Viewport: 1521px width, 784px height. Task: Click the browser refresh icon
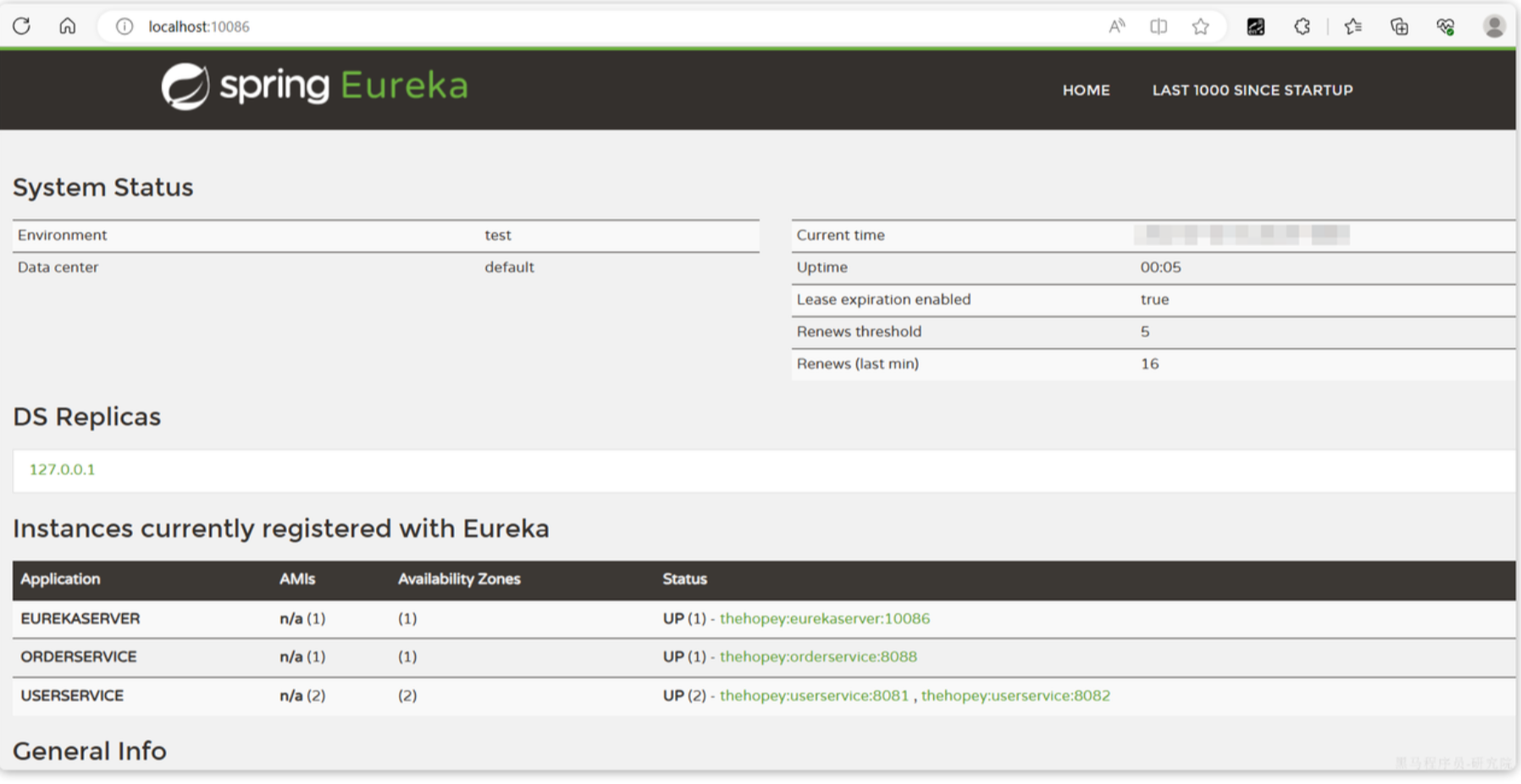(x=22, y=26)
